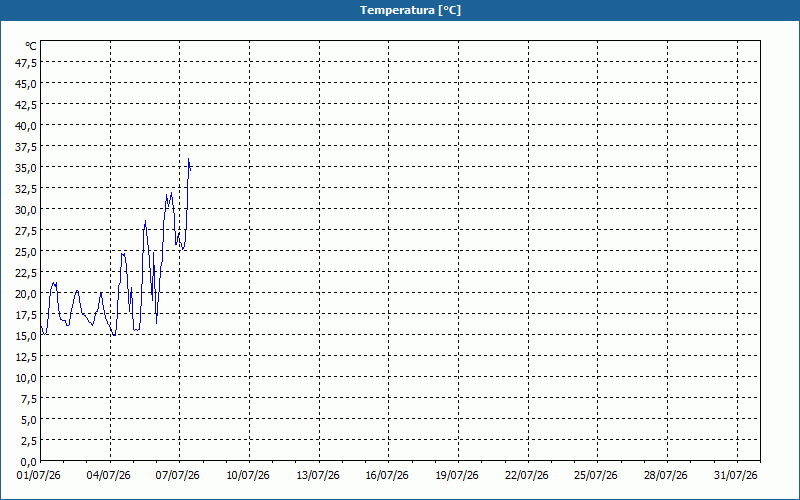Click the 04/07/26 date label
The image size is (800, 500).
point(109,476)
